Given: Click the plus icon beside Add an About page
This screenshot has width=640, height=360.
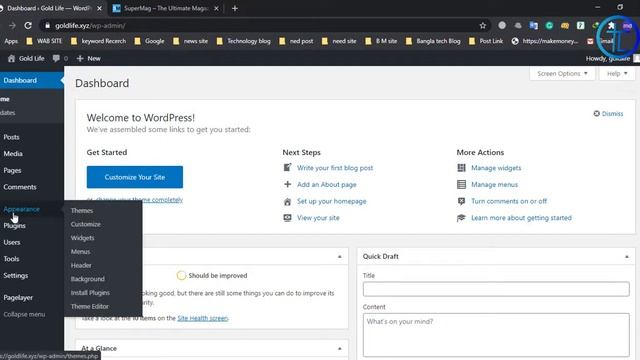Looking at the screenshot, I should pos(287,184).
